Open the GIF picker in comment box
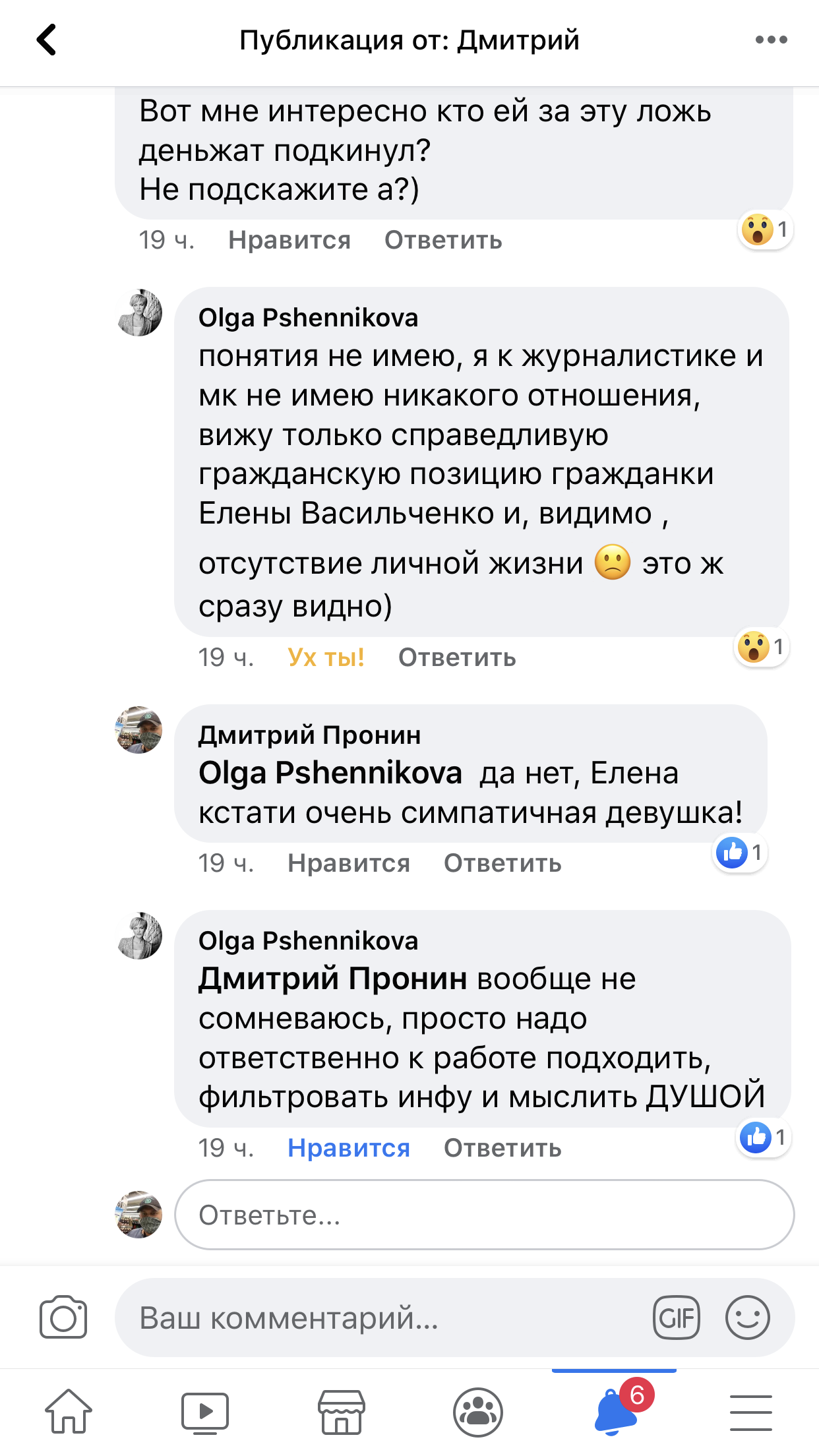 [676, 1318]
